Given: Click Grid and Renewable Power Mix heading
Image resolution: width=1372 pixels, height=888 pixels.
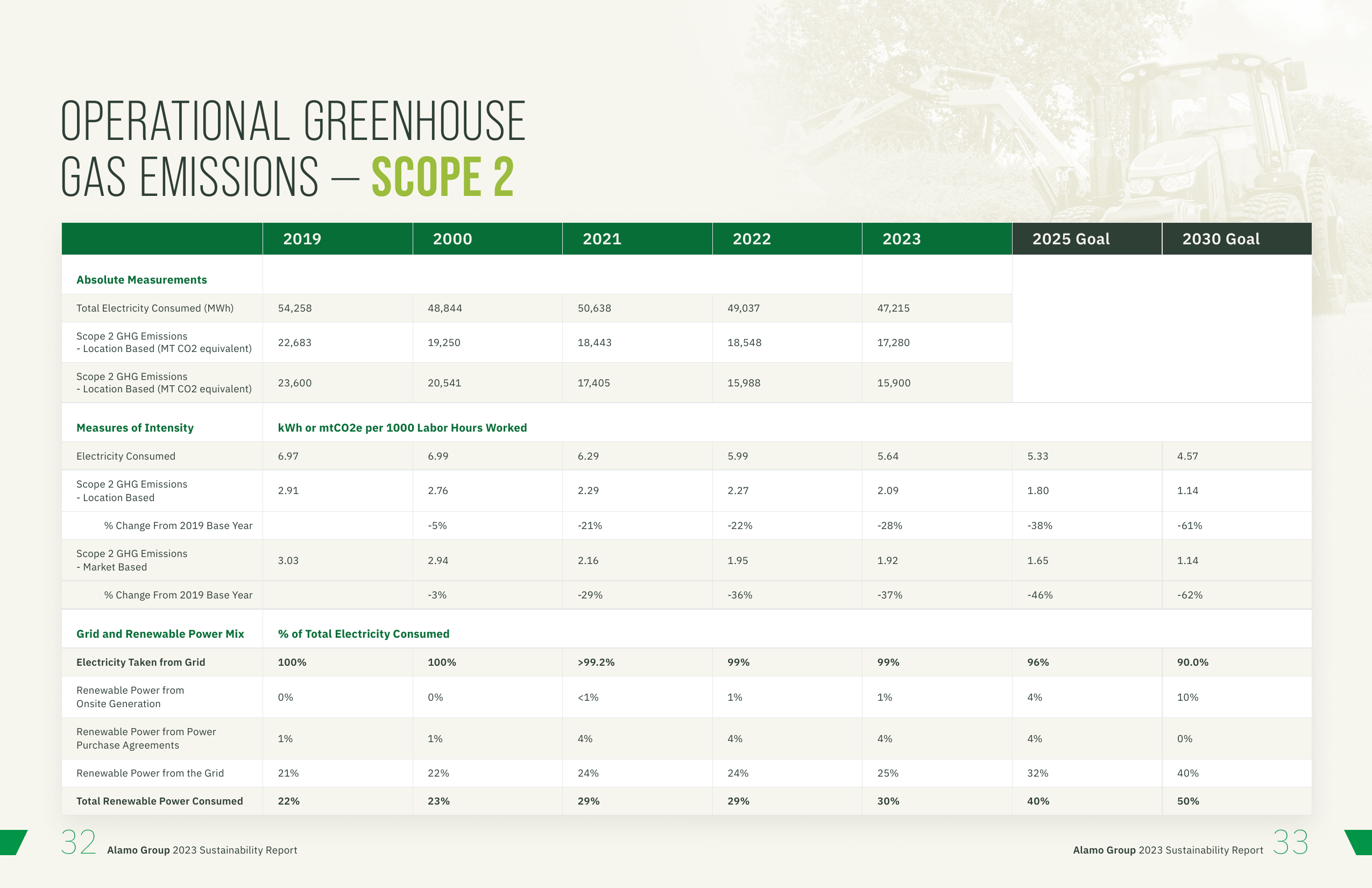Looking at the screenshot, I should click(160, 634).
